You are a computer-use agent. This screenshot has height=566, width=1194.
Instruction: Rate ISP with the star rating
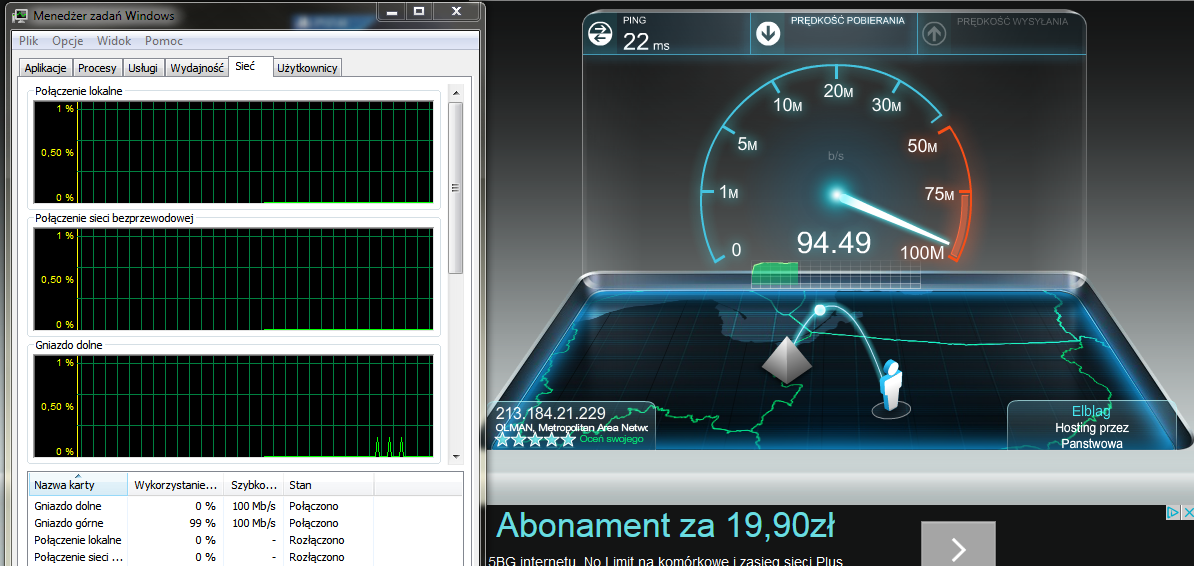[535, 440]
